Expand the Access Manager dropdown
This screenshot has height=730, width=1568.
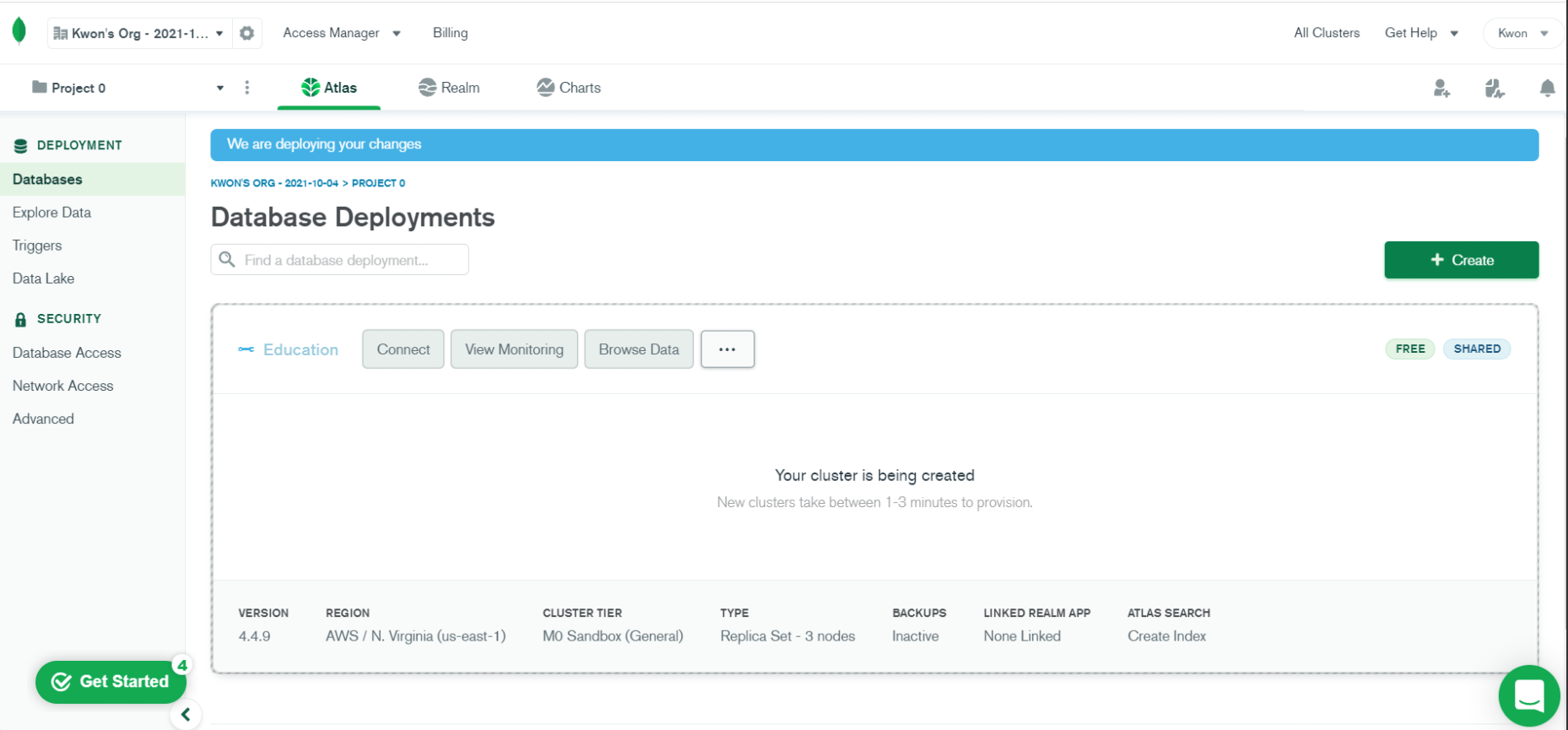point(342,33)
